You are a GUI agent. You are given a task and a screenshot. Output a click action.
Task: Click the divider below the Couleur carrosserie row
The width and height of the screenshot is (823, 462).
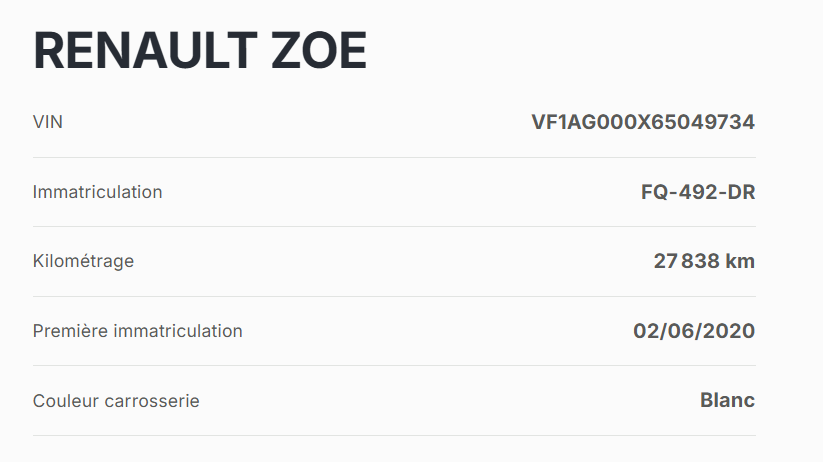[394, 435]
